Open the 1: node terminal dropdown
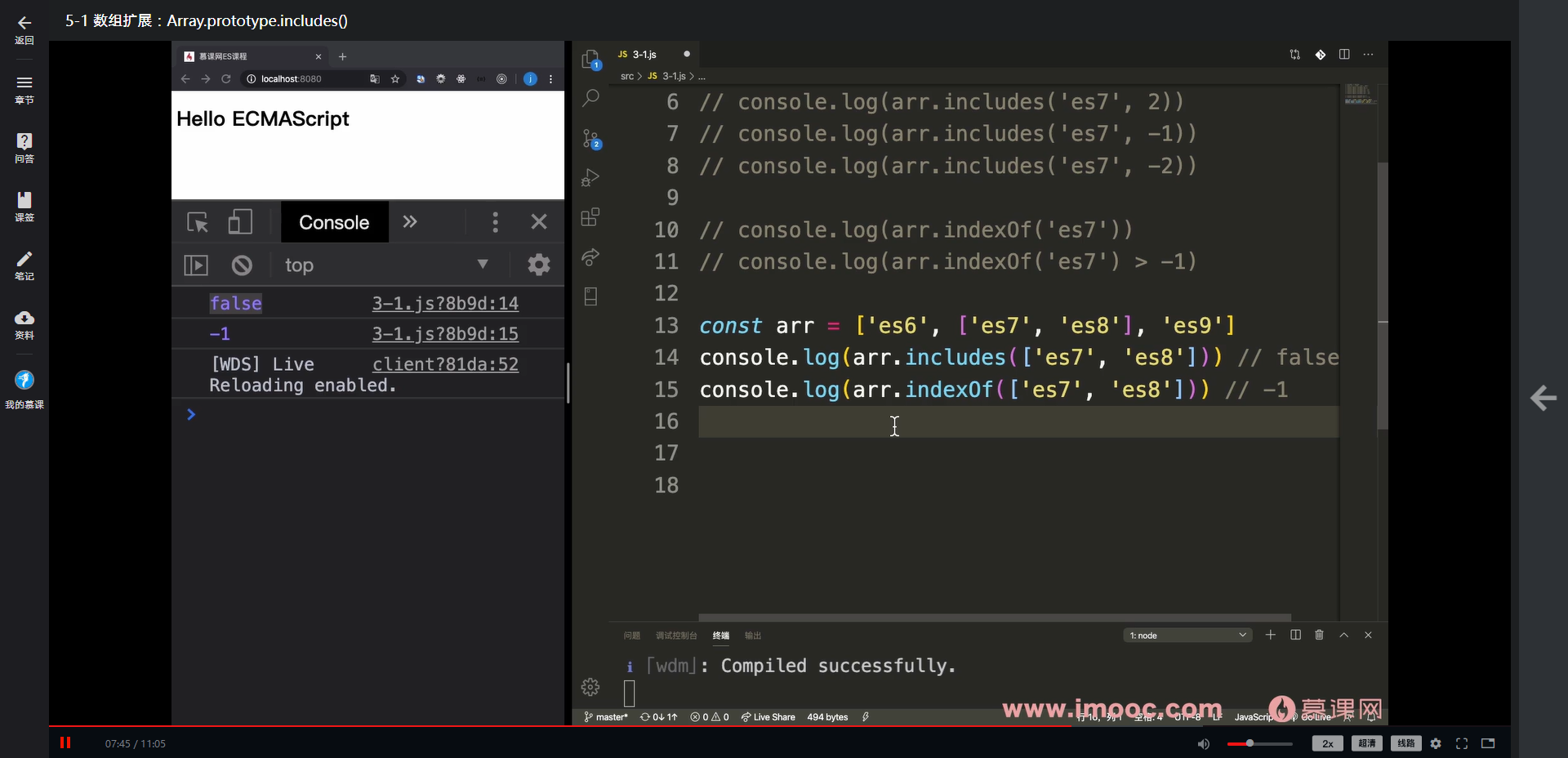Image resolution: width=1568 pixels, height=758 pixels. (1187, 635)
